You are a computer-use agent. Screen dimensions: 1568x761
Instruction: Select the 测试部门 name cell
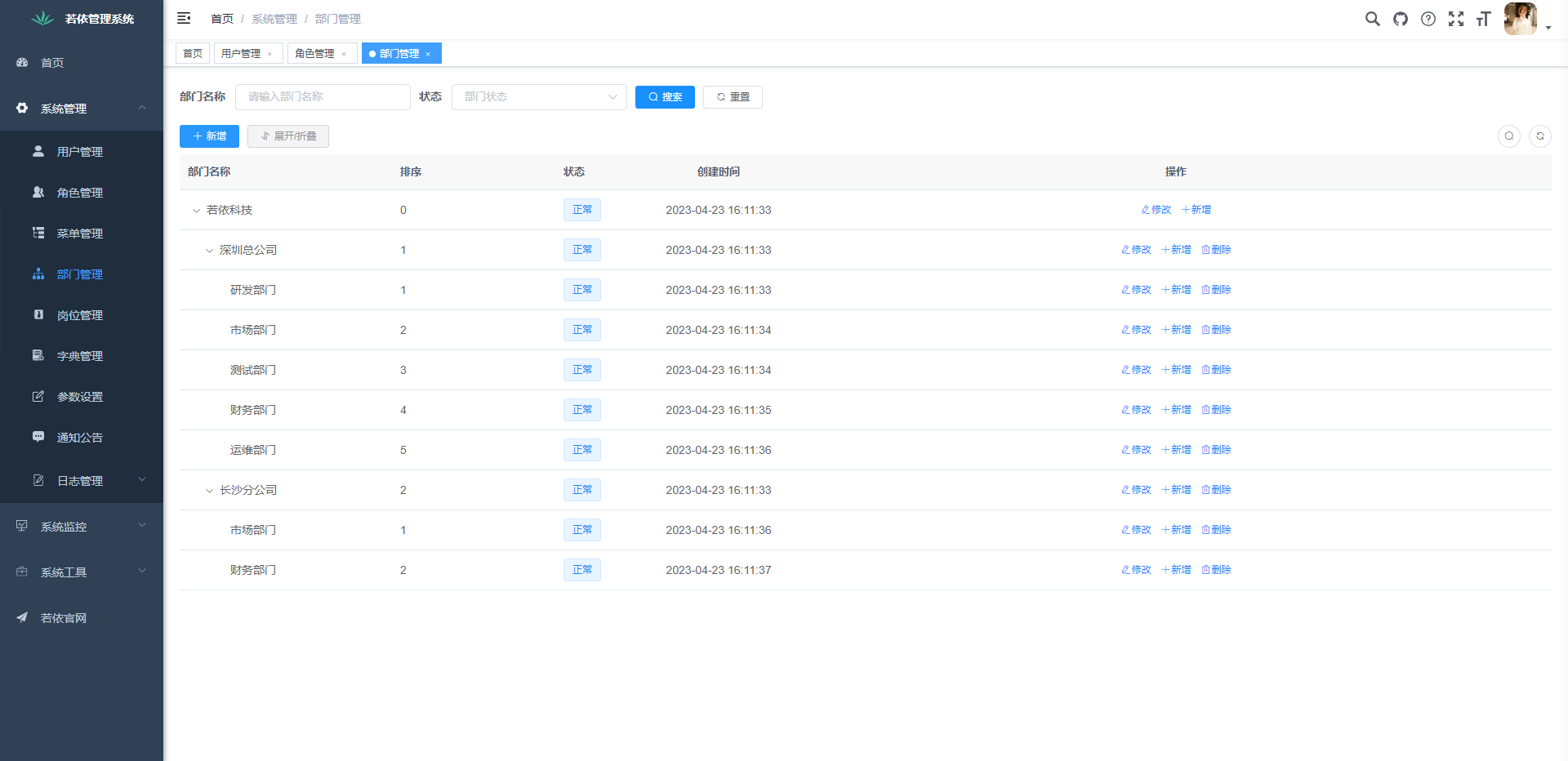click(253, 370)
